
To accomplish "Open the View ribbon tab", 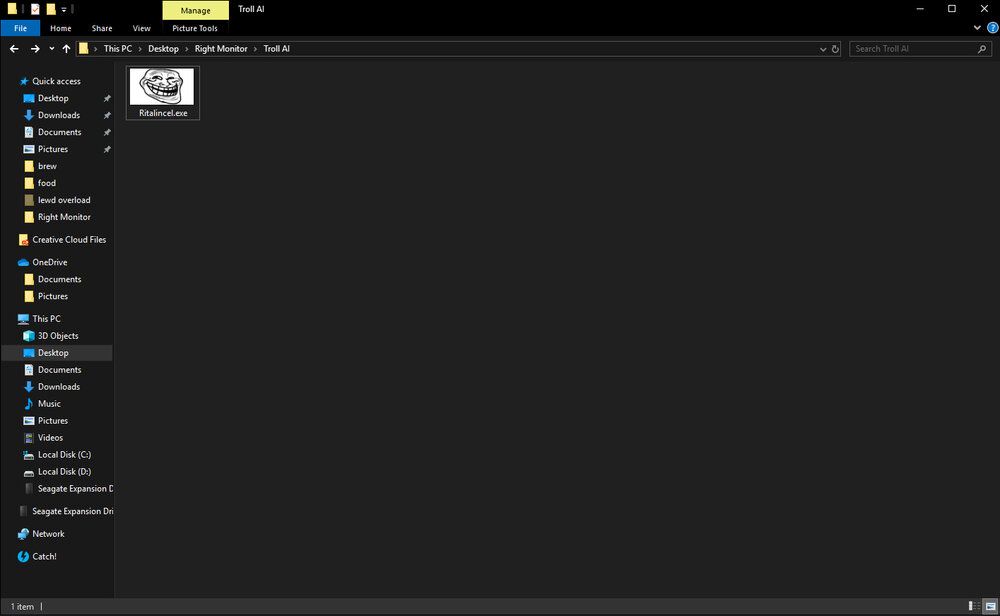I will pyautogui.click(x=142, y=28).
